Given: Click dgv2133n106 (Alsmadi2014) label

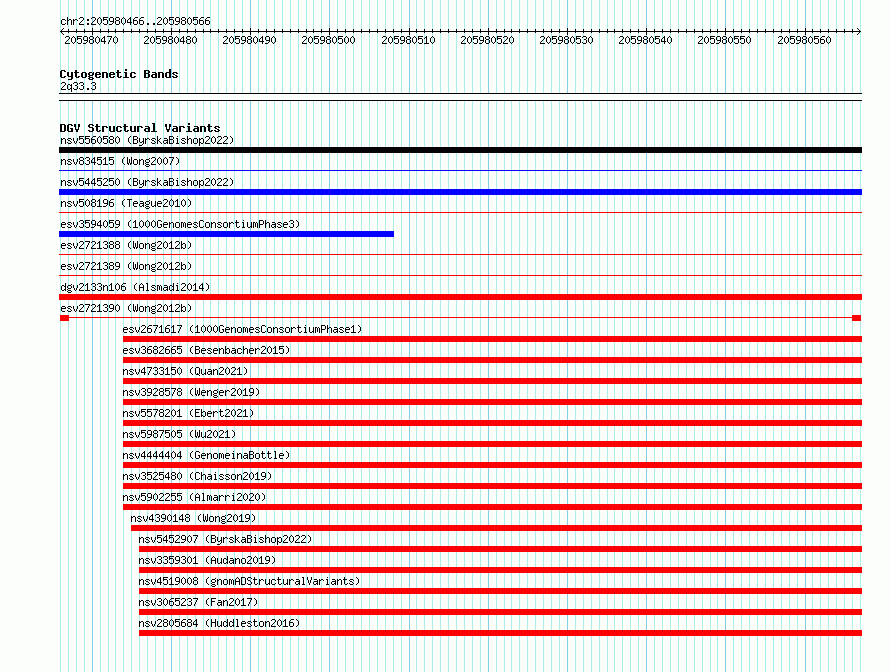Looking at the screenshot, I should coord(135,287).
